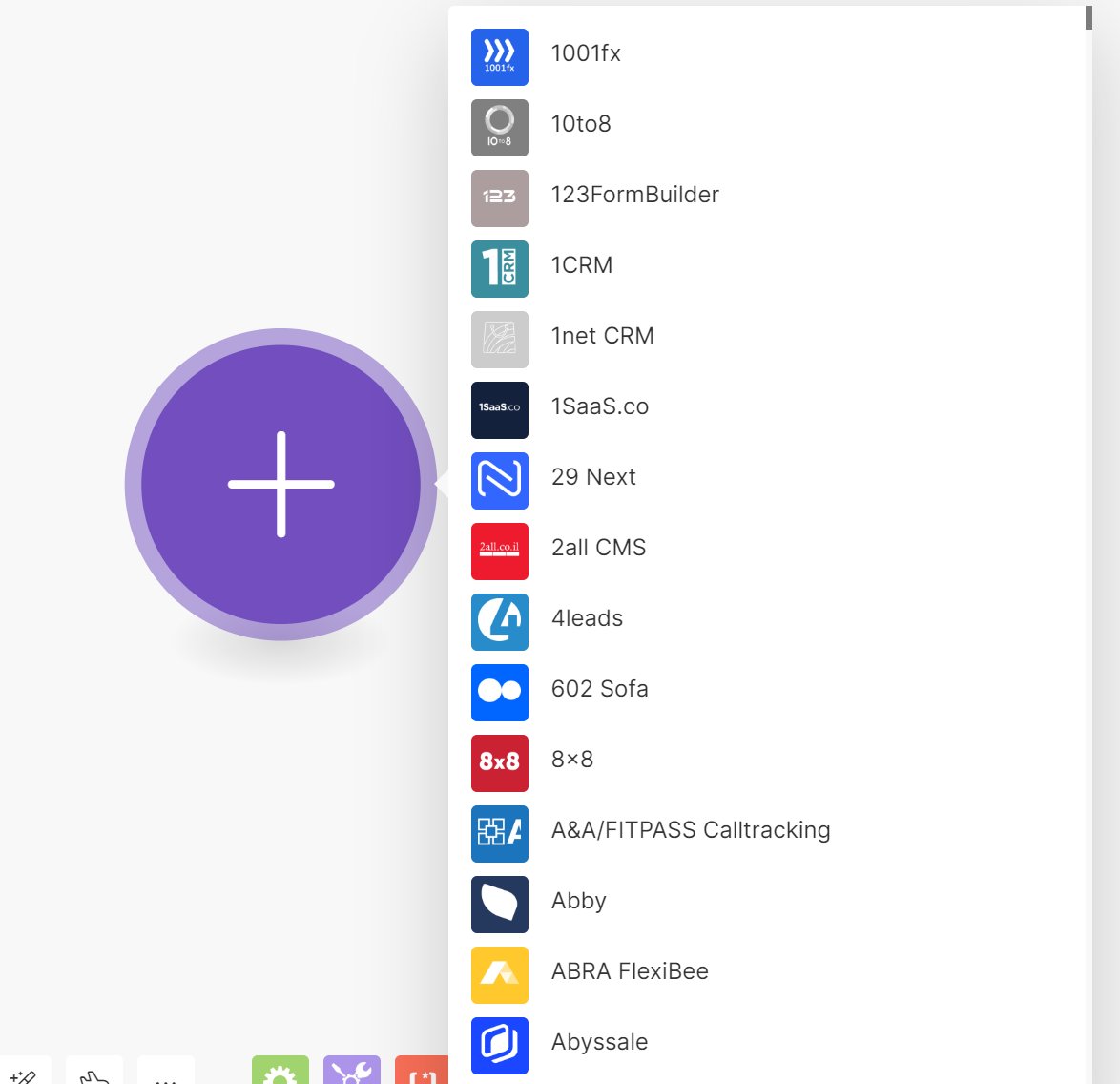Click the 123FormBuilder label
The height and width of the screenshot is (1084, 1120).
coord(635,195)
